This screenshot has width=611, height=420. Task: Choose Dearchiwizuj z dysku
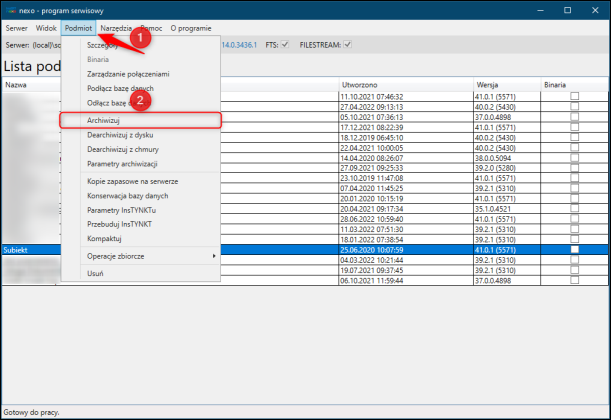(x=120, y=135)
